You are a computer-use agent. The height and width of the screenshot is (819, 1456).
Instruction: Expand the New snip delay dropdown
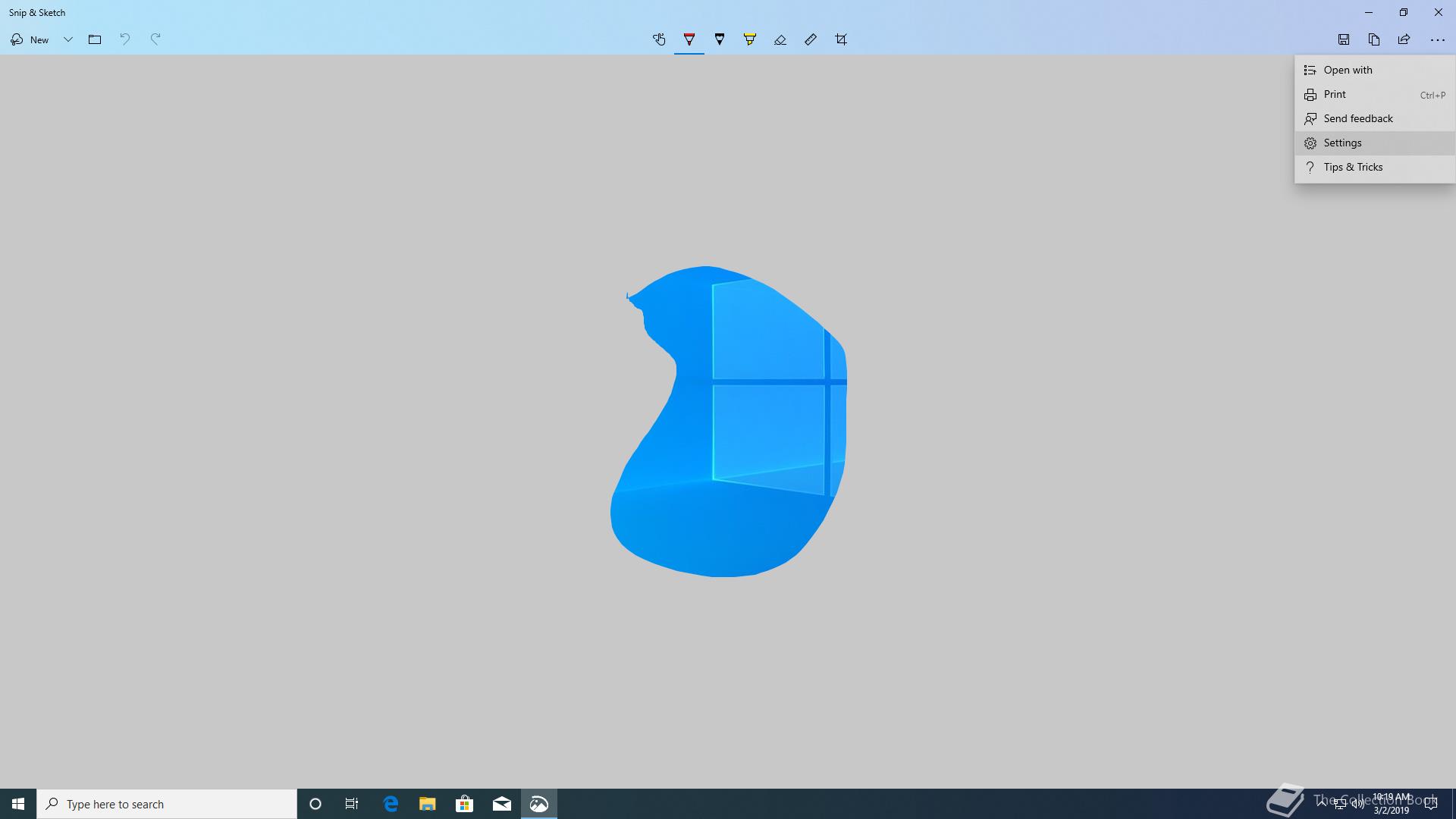68,39
